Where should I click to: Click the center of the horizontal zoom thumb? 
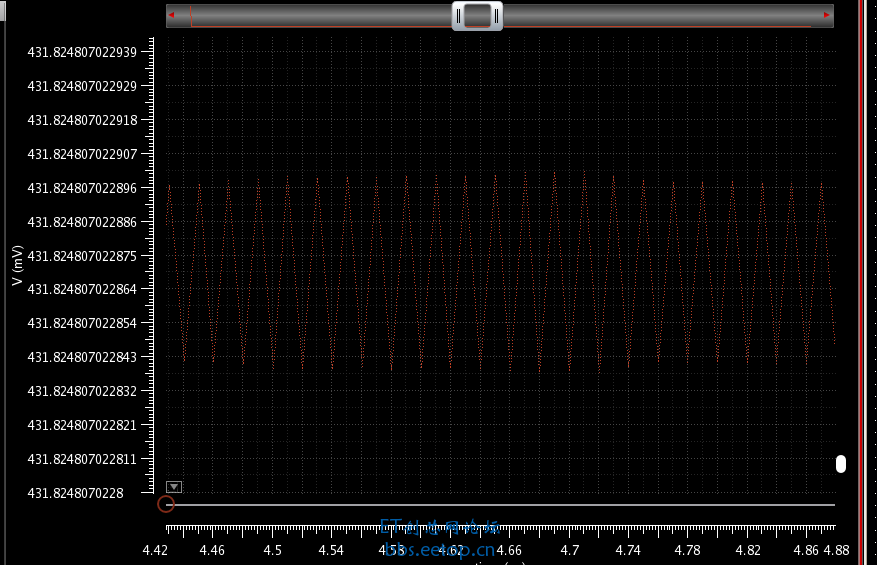[x=477, y=16]
